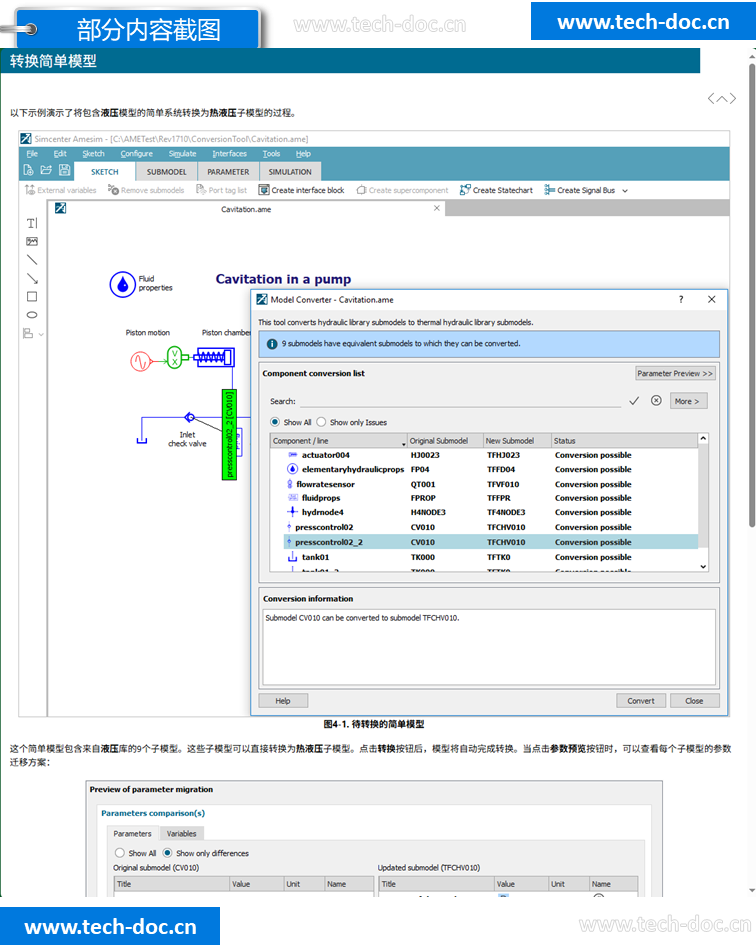Click the clear search circled X icon
The image size is (756, 945).
656,401
